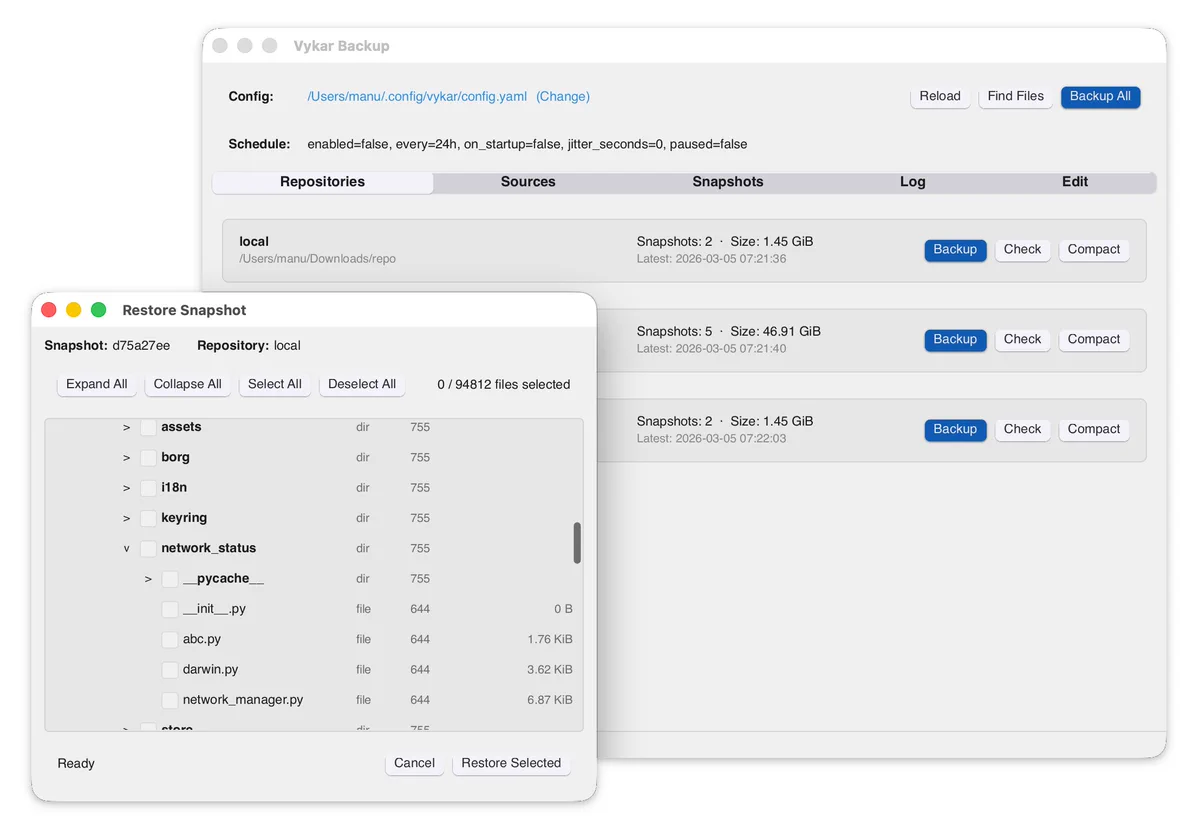Switch to the Snapshots tab
Screen dimensions: 1200x837
tap(728, 182)
